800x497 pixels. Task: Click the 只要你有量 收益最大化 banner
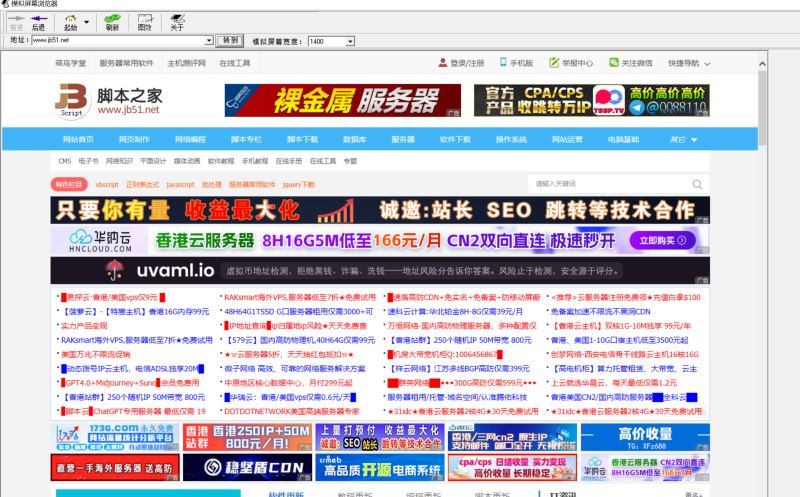(380, 210)
